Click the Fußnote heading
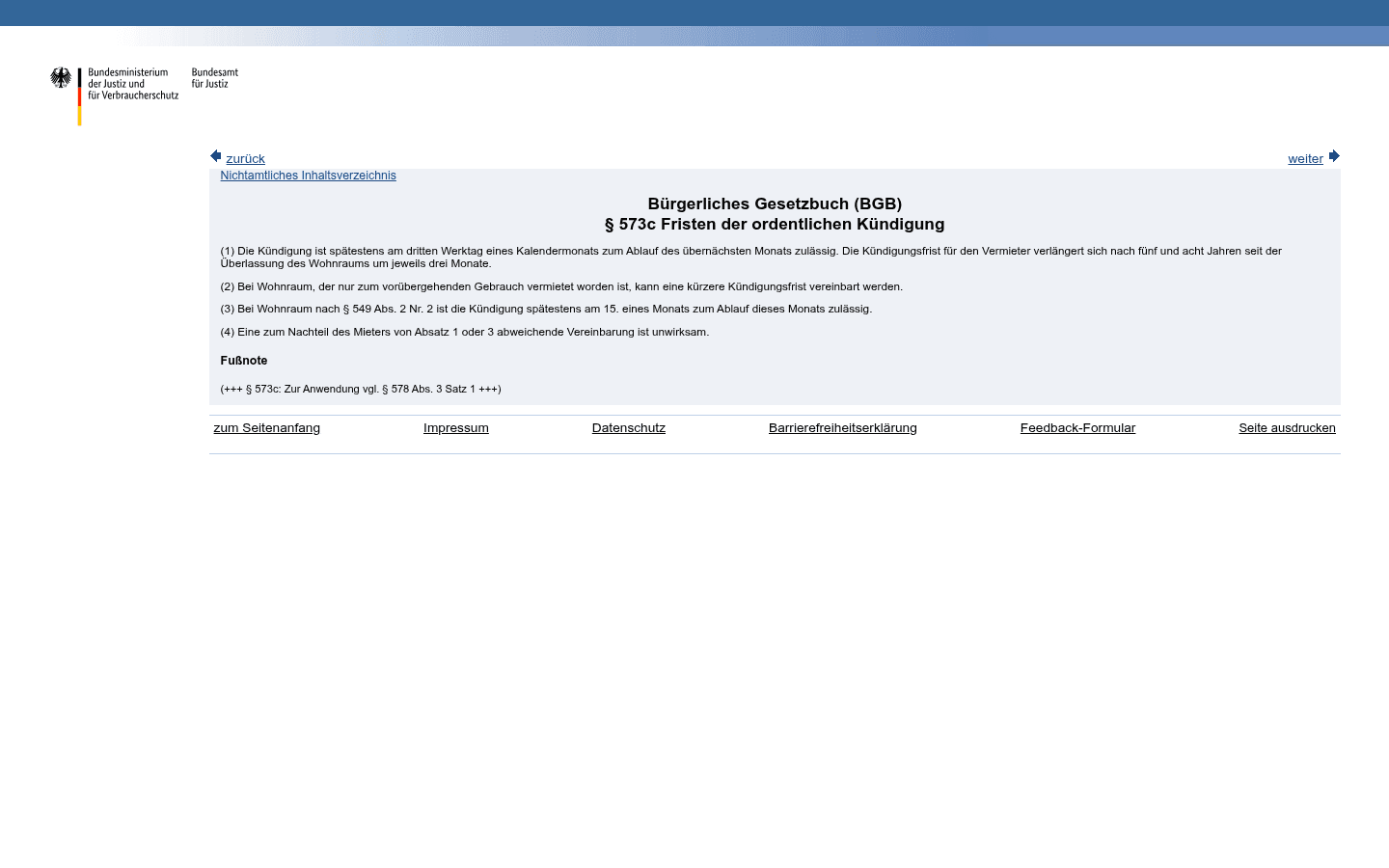This screenshot has height=868, width=1389. tap(244, 361)
